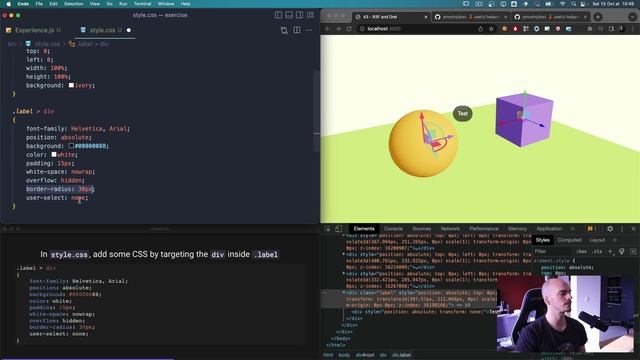
Task: Switch to the Sources DevTools tab
Action: (422, 229)
